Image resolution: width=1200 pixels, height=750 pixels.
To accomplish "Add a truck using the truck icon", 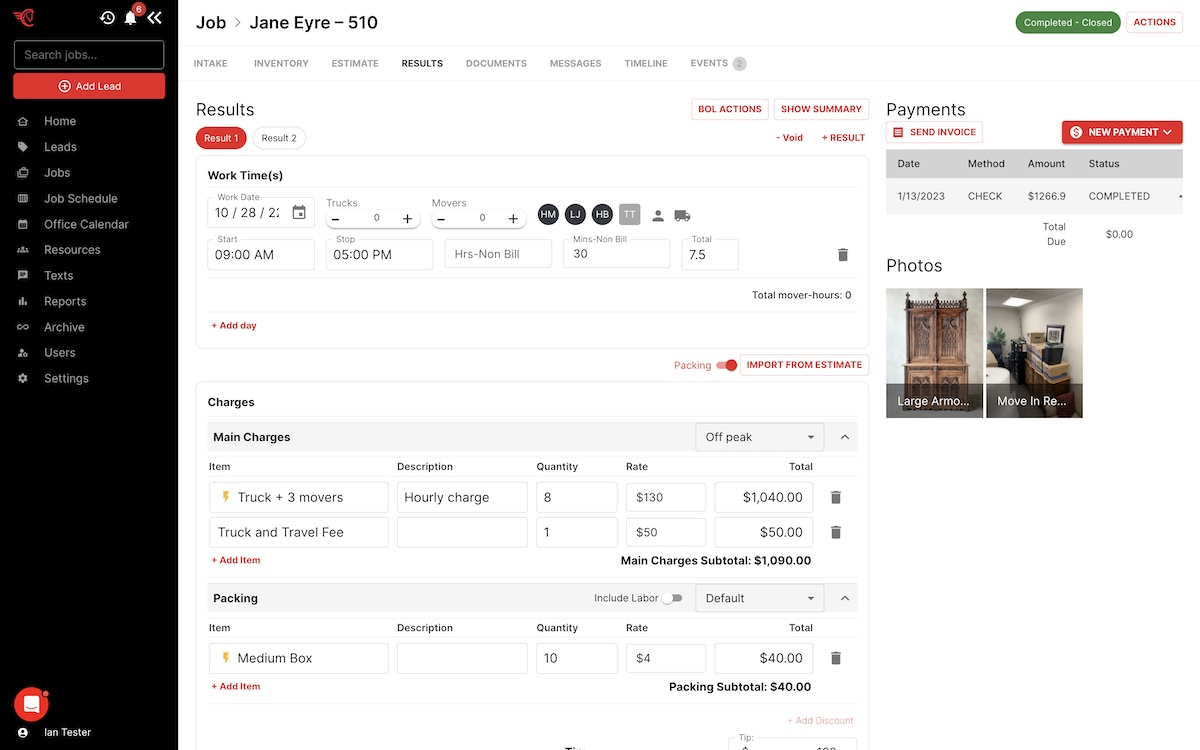I will (683, 214).
